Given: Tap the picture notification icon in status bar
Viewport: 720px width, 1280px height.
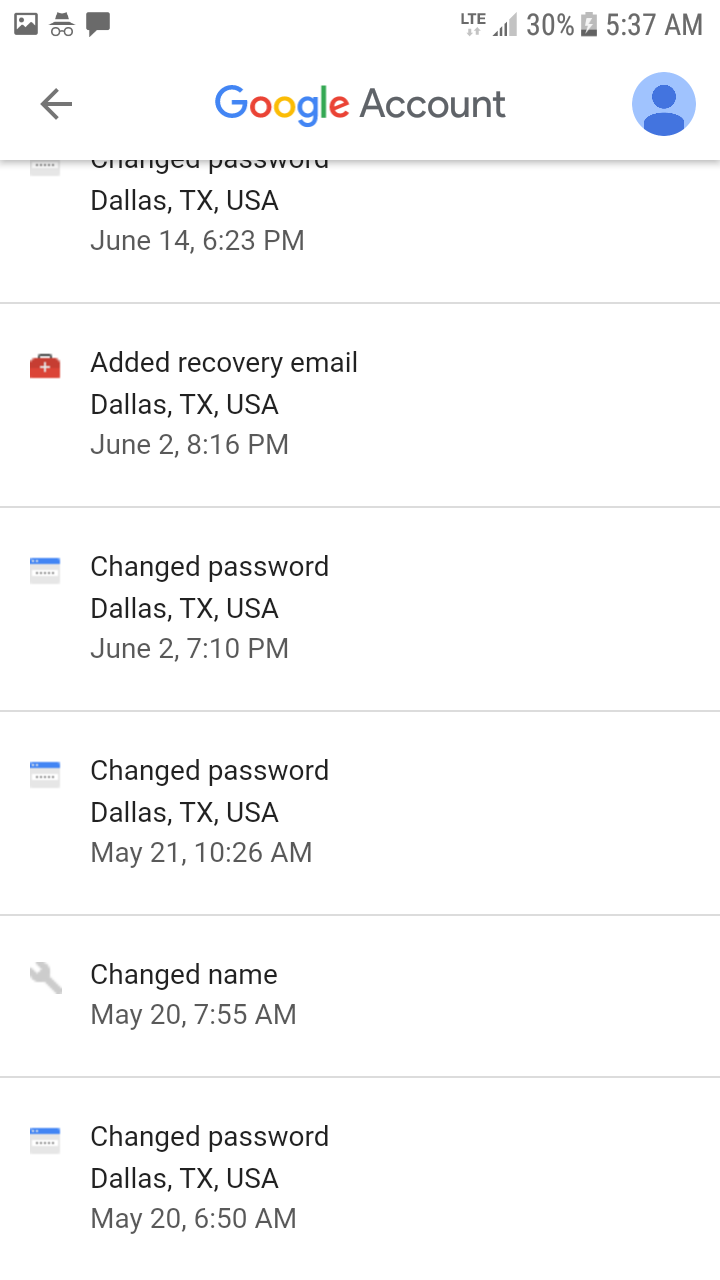Looking at the screenshot, I should 26,24.
